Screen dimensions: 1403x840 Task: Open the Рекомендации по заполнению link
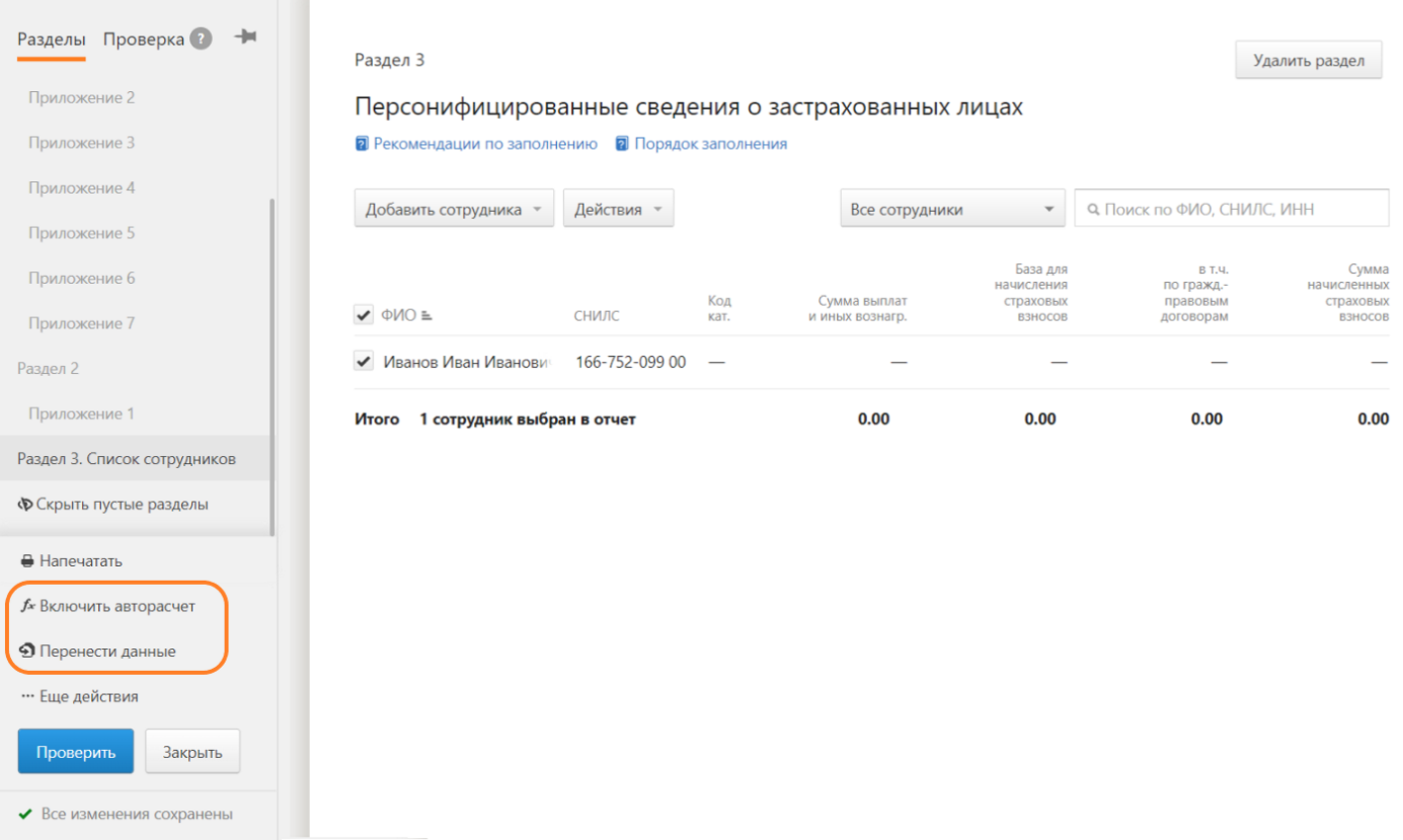click(x=485, y=144)
